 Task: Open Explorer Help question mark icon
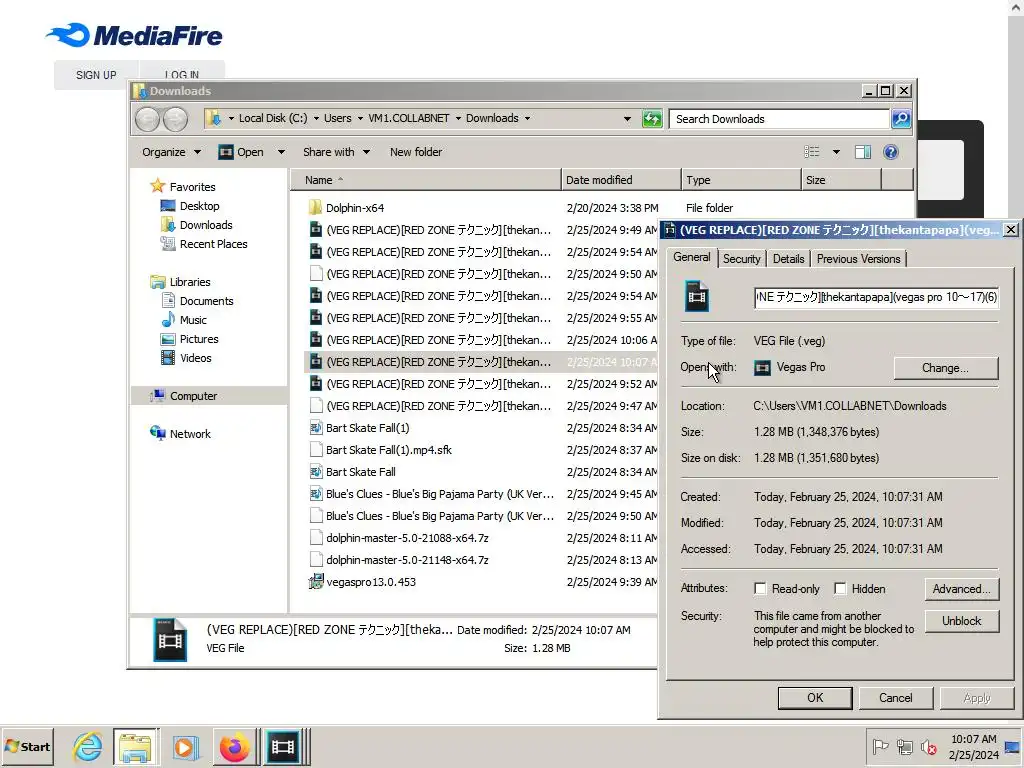click(891, 152)
